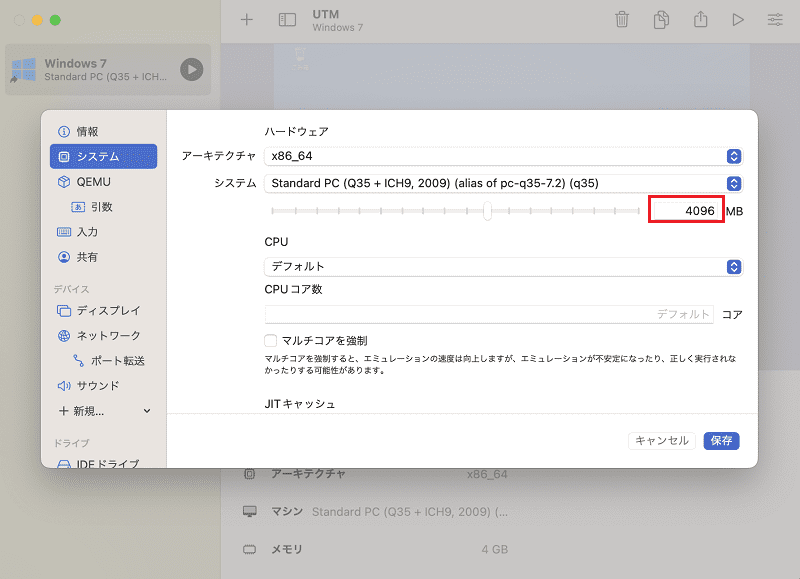
Task: Click the 4096 MB memory field
Action: [x=686, y=211]
